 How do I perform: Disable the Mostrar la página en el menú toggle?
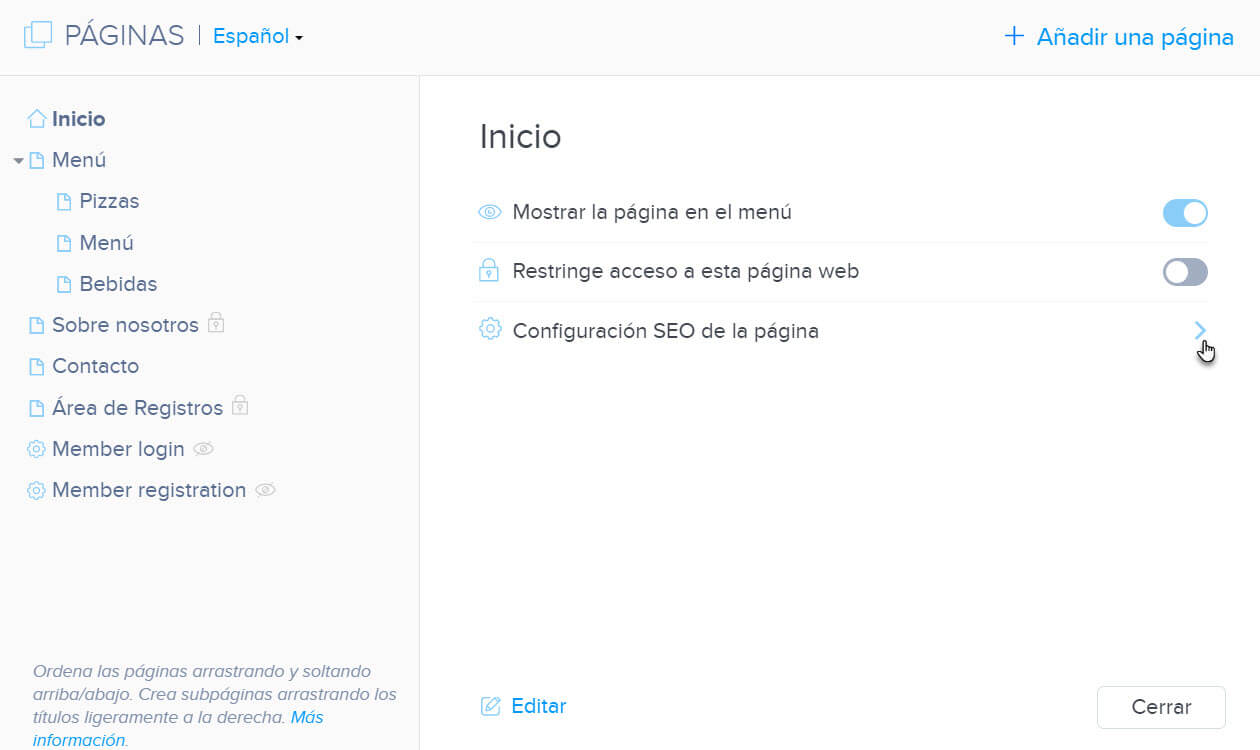1185,212
